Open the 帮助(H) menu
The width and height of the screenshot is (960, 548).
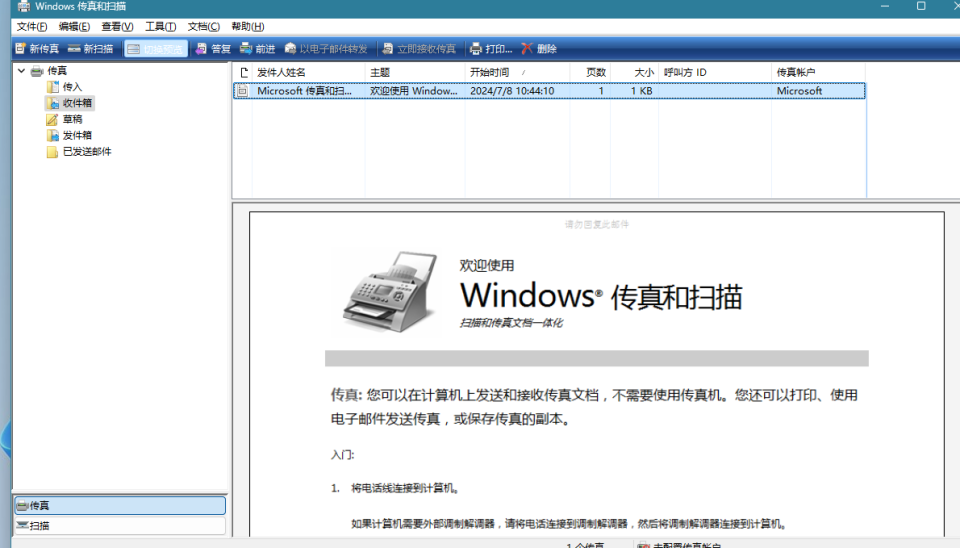click(x=247, y=26)
